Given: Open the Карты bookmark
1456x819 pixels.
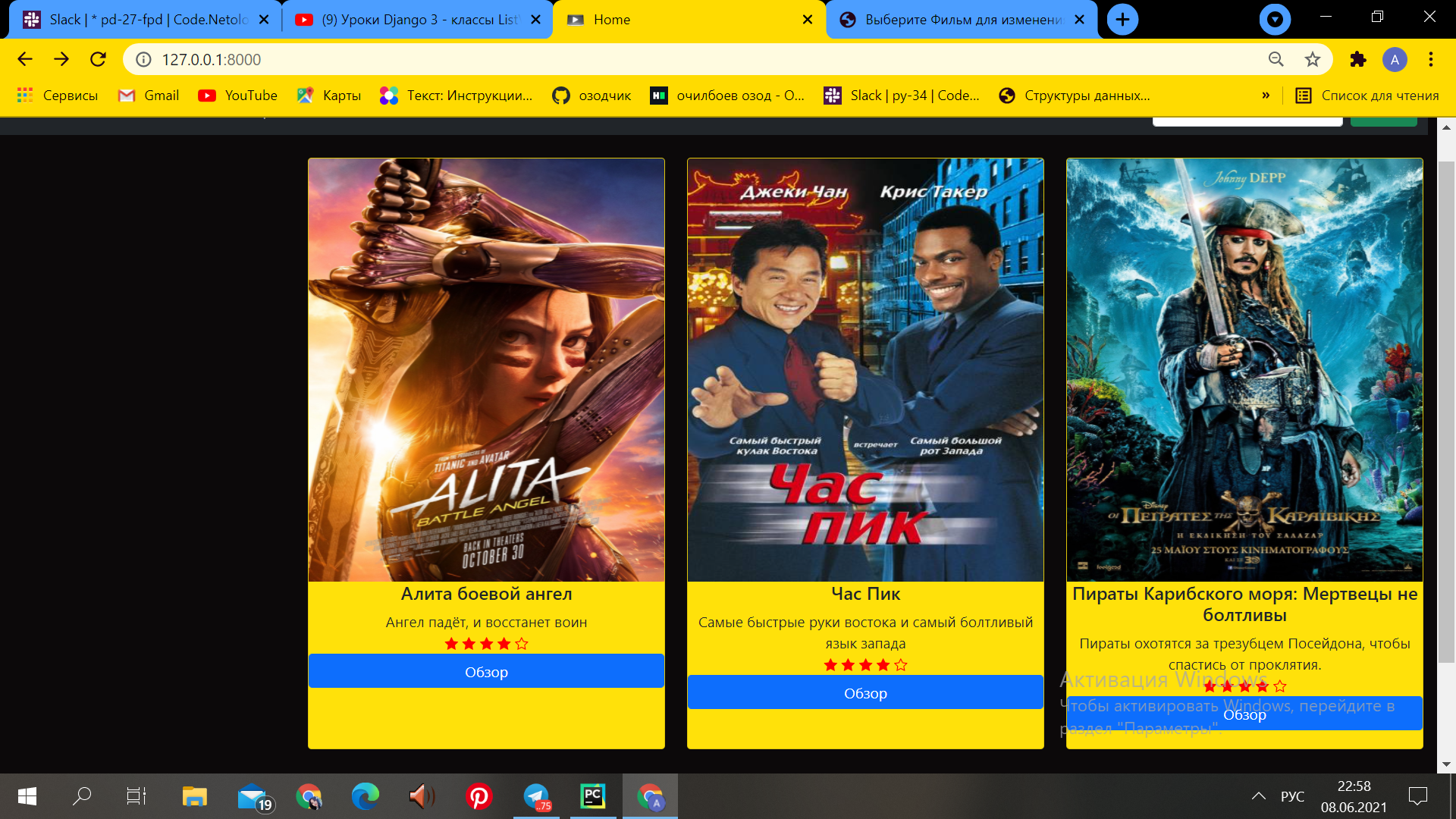Looking at the screenshot, I should click(x=329, y=96).
